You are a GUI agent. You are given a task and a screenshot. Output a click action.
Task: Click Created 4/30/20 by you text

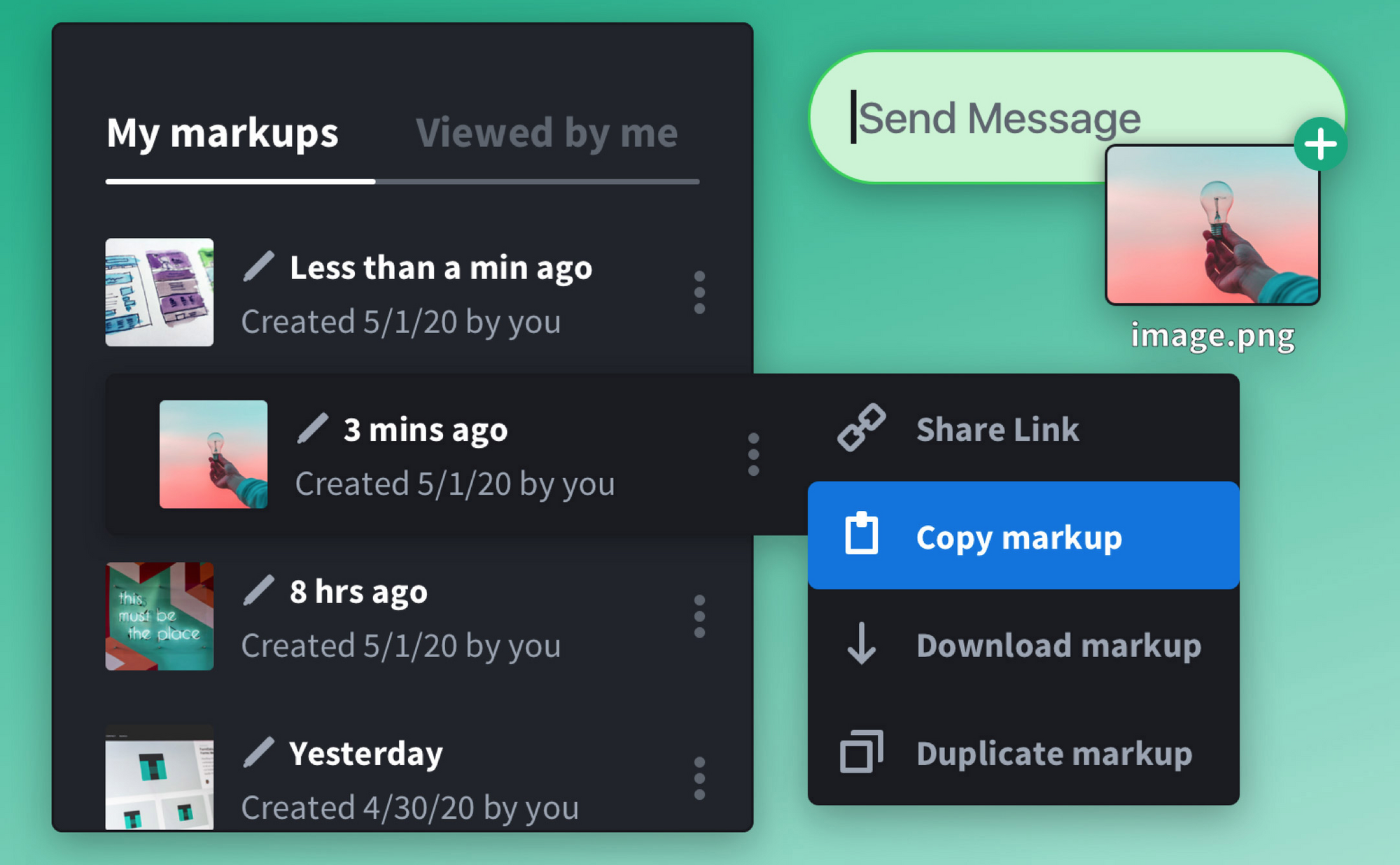[410, 808]
